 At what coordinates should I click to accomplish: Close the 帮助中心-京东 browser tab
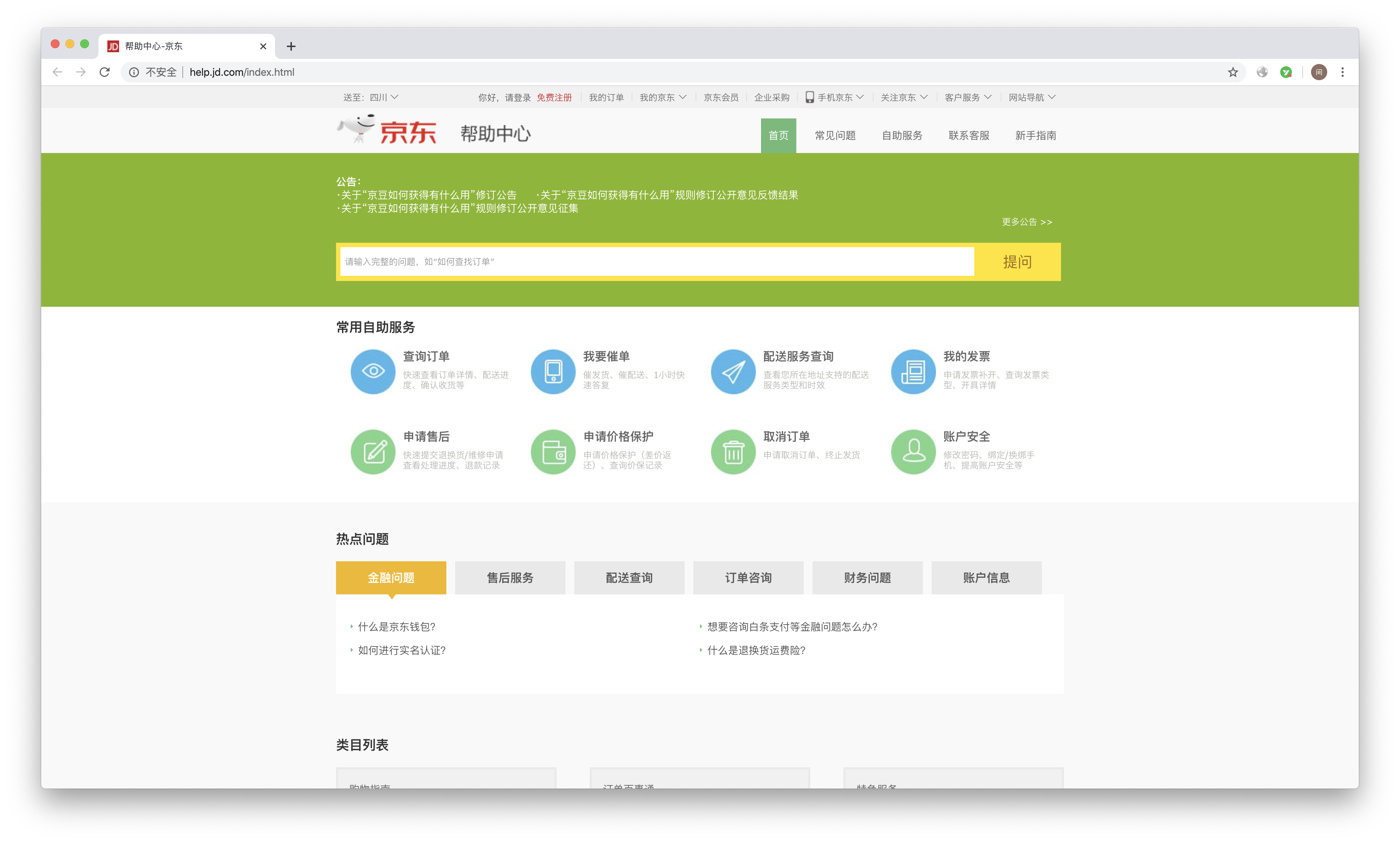click(x=263, y=46)
